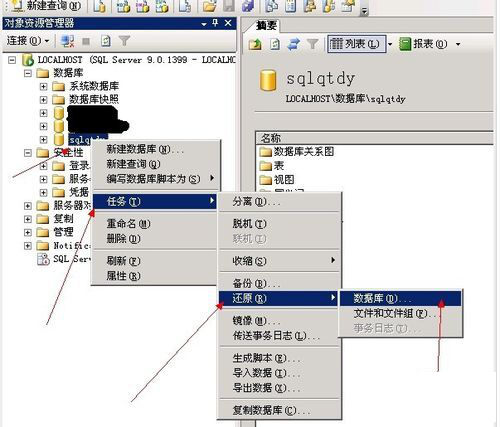Collapse the LOCALHOST server node
Image resolution: width=500 pixels, height=427 pixels.
[x=12, y=60]
